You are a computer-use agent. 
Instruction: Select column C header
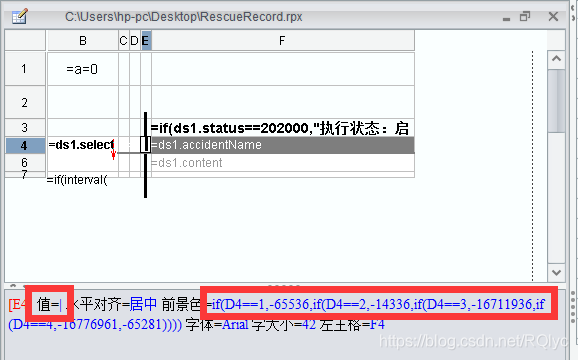(123, 41)
